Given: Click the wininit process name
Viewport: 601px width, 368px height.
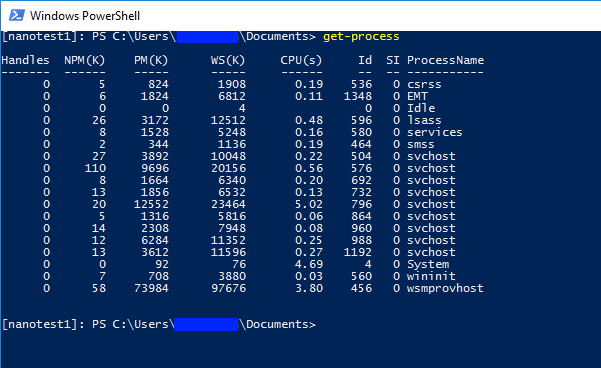Looking at the screenshot, I should pos(431,276).
